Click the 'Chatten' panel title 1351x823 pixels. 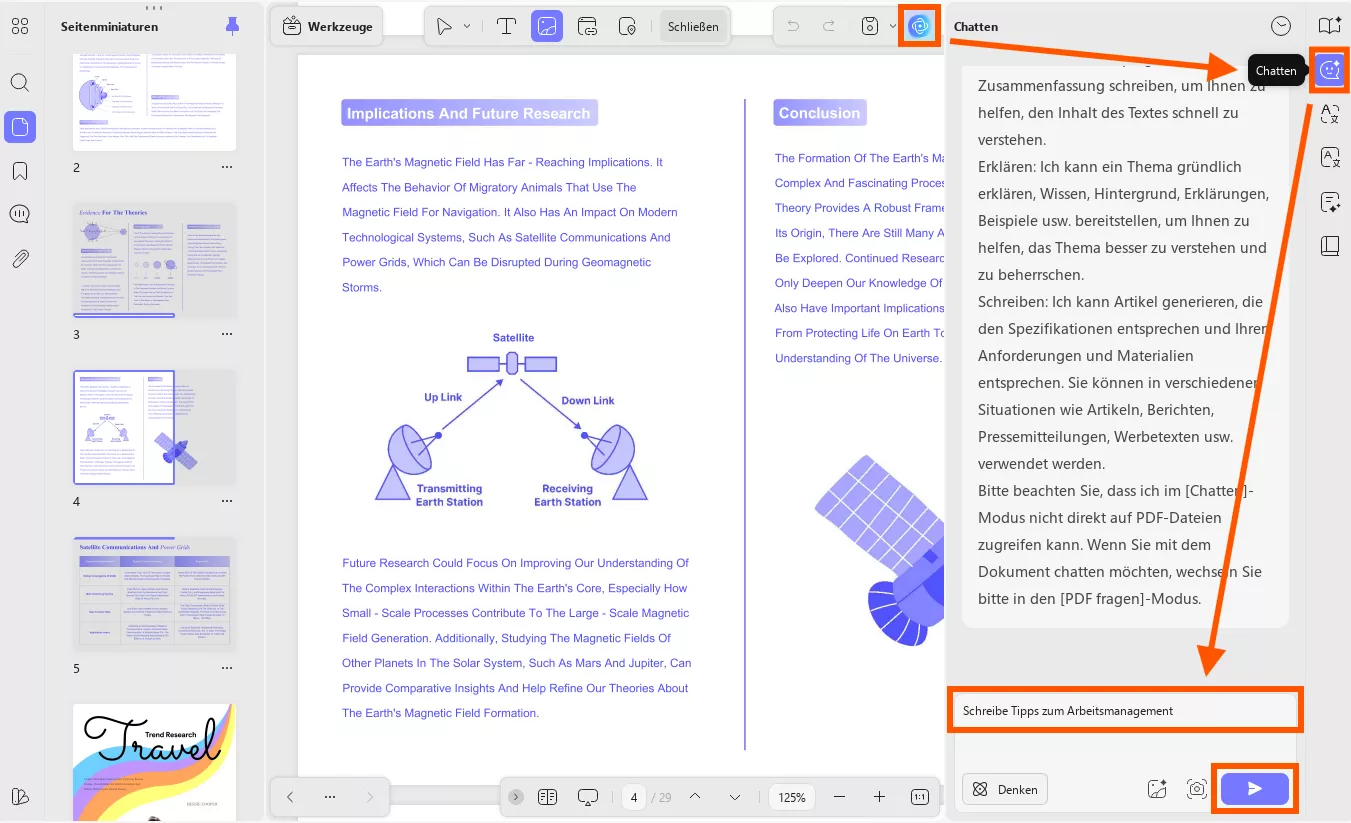click(x=976, y=27)
